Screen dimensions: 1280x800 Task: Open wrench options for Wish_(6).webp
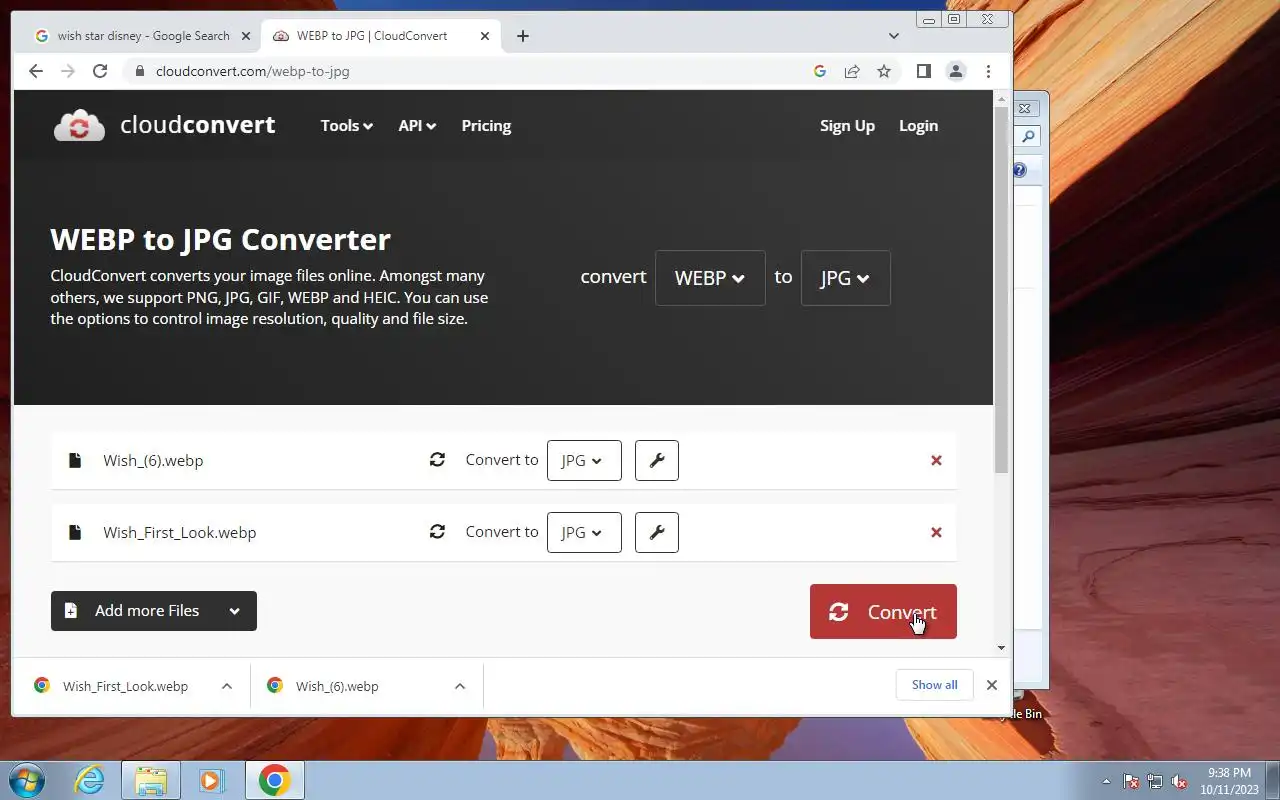click(x=657, y=460)
